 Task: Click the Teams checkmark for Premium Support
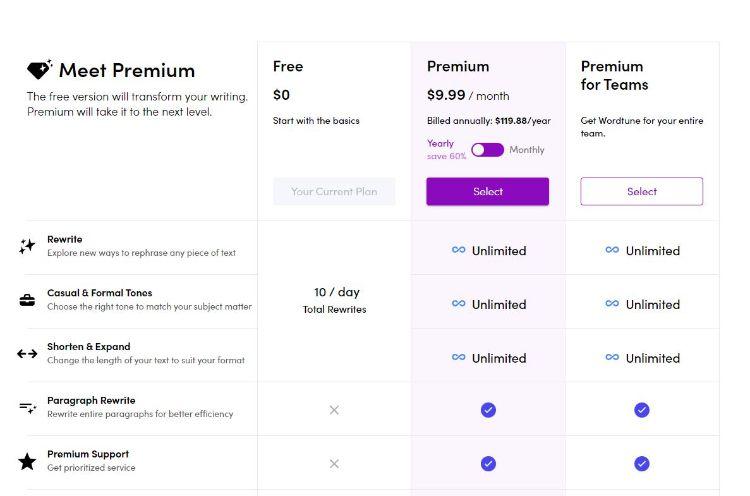[x=642, y=463]
